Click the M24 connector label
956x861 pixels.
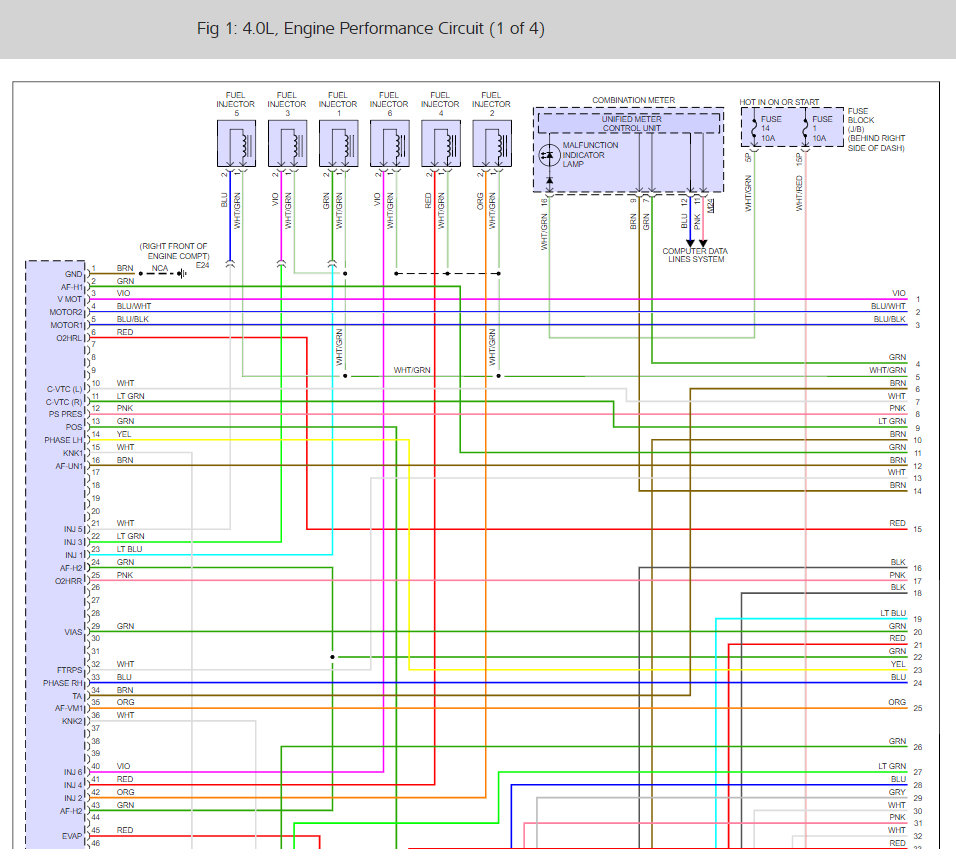click(710, 205)
